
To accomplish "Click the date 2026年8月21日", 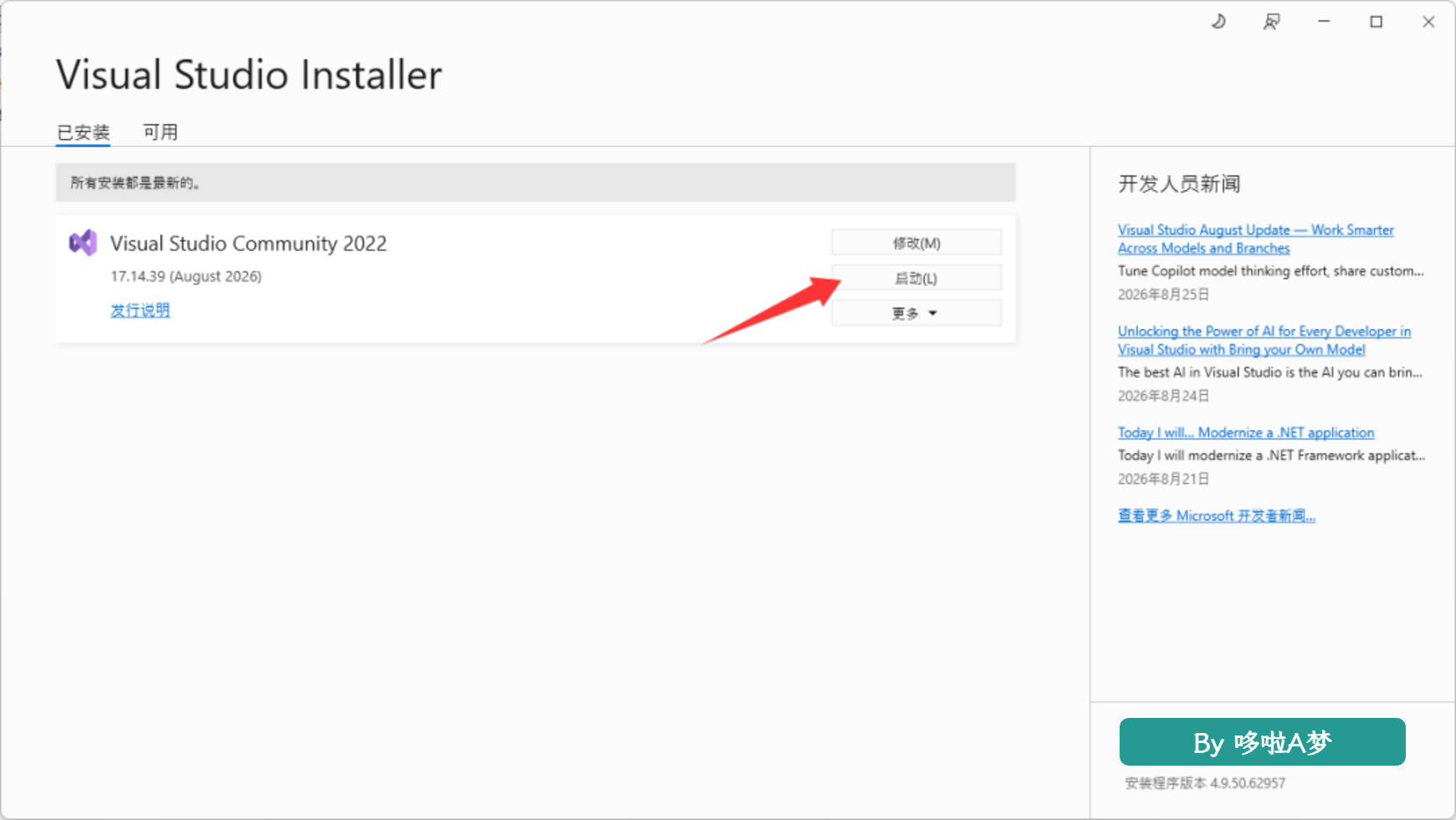I will click(x=1163, y=479).
